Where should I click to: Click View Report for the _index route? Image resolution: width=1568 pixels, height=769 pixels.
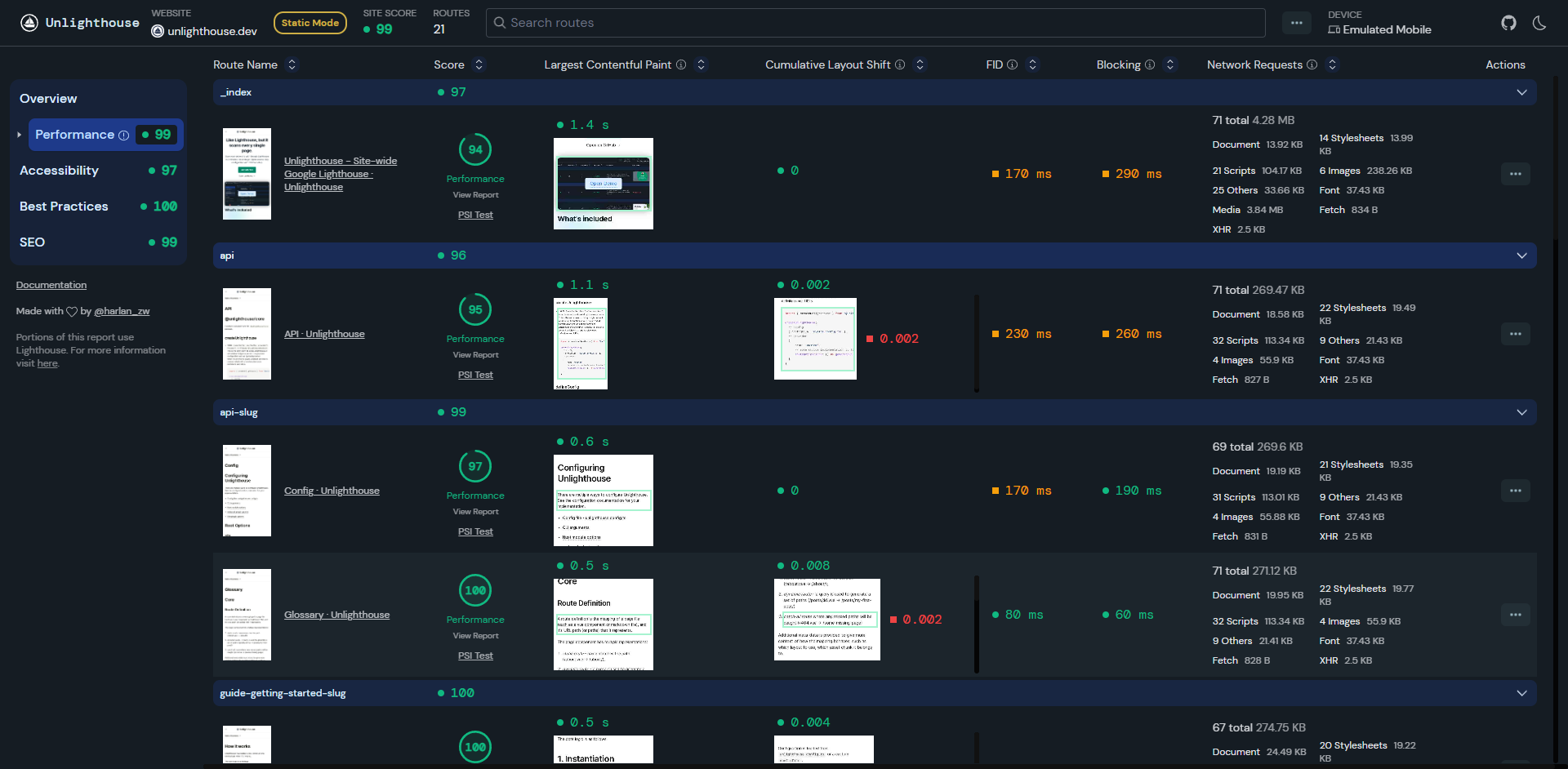[x=475, y=195]
